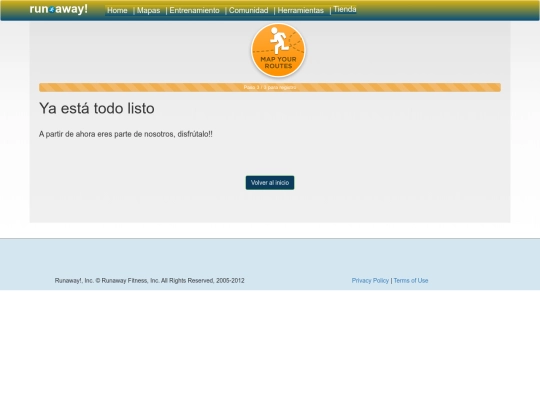Select the Comunidad menu item

(248, 11)
